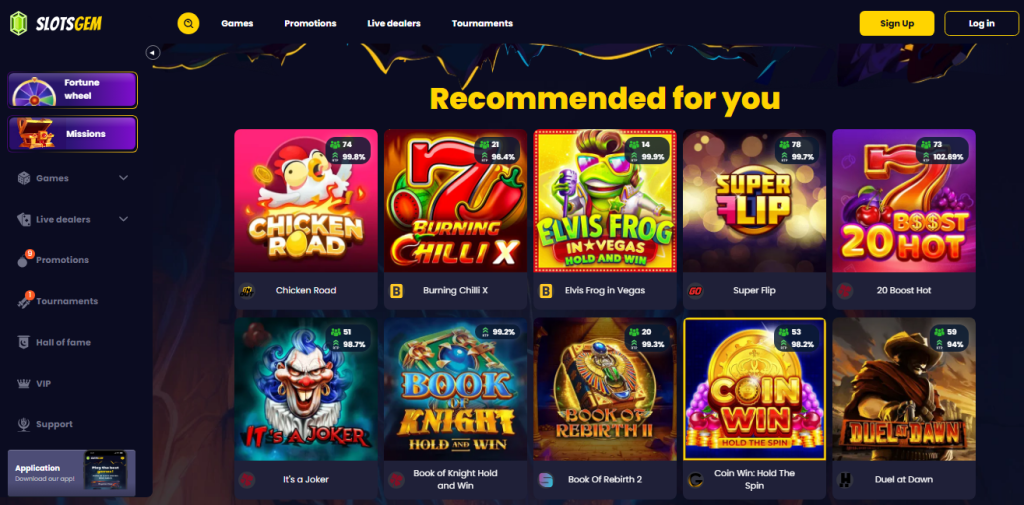
Task: Open the Tournaments top menu item
Action: [x=482, y=24]
